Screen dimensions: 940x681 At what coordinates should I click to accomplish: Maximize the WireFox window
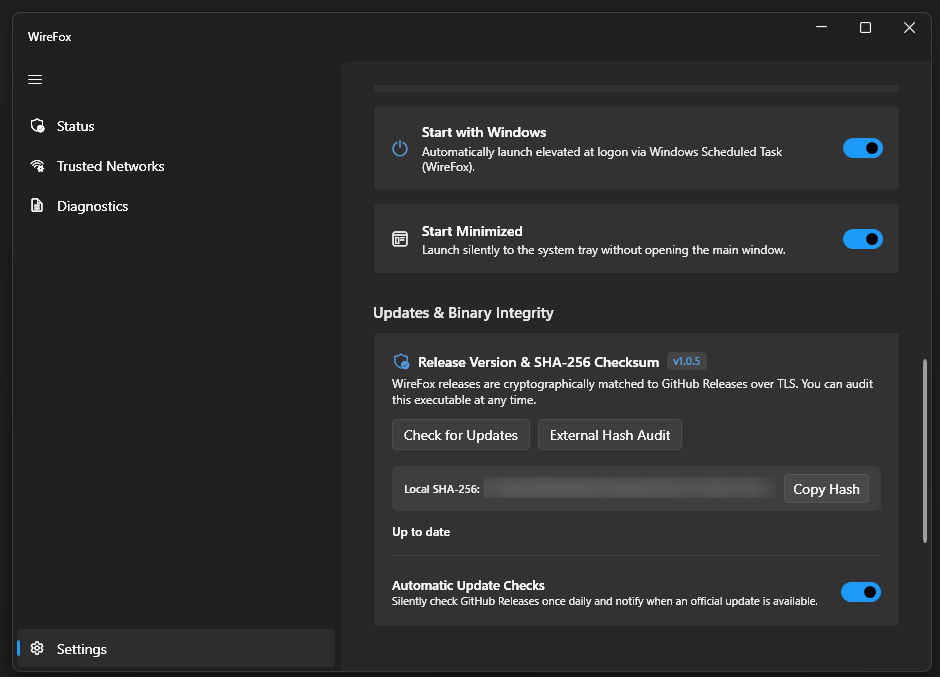coord(865,28)
